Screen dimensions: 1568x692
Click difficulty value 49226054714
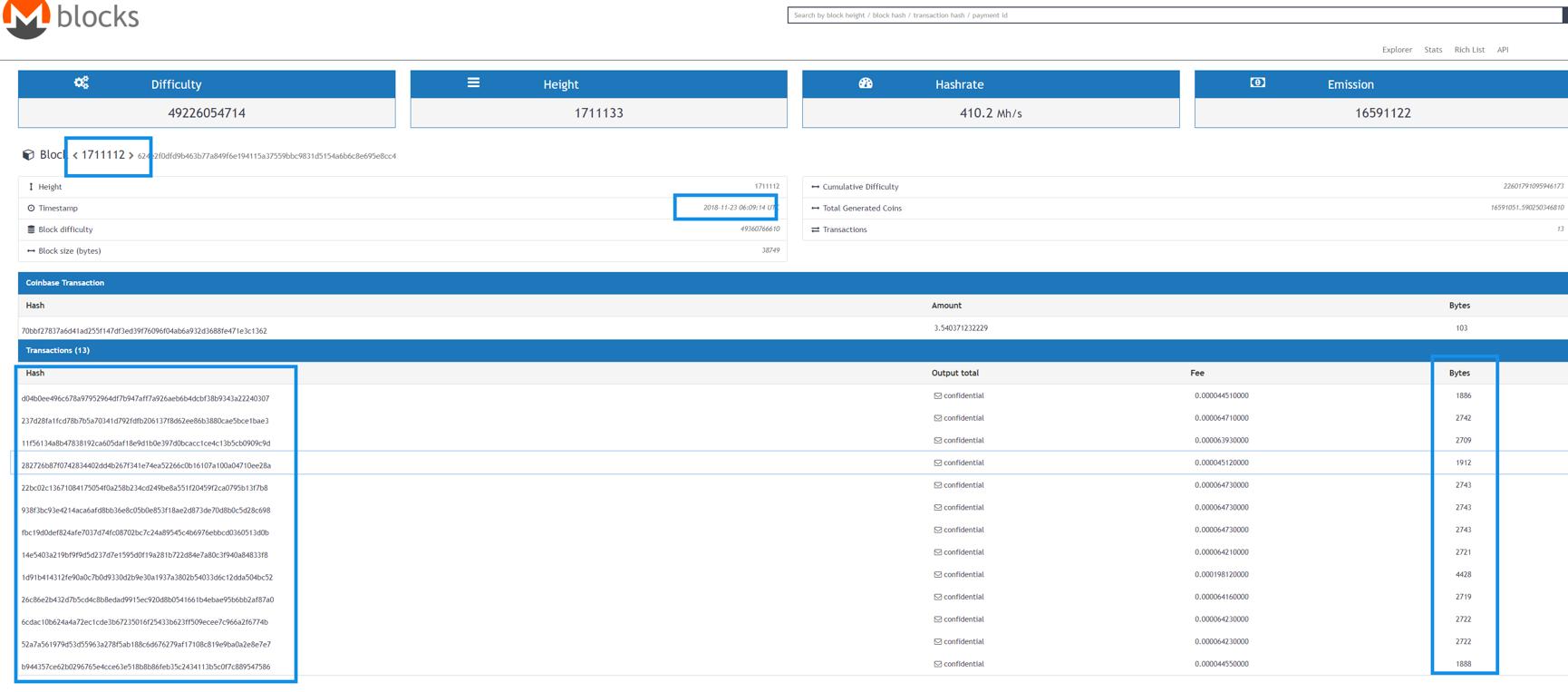click(207, 113)
